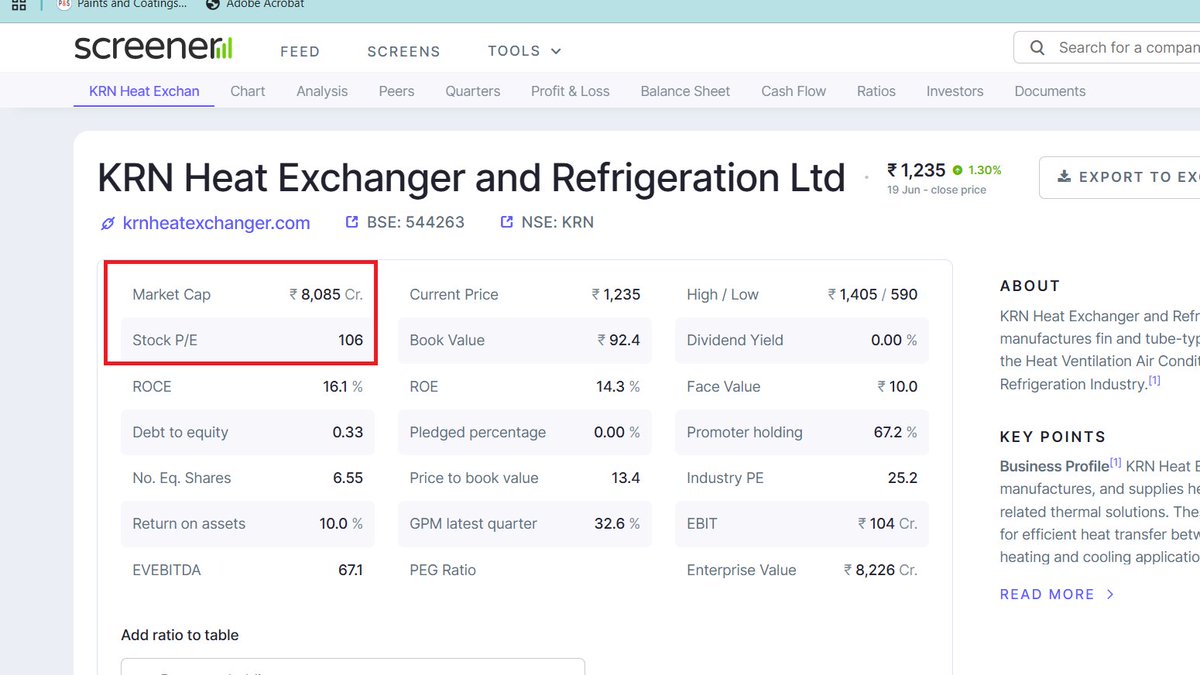Click the KEY POINTS section heading
1200x675 pixels.
(1053, 437)
